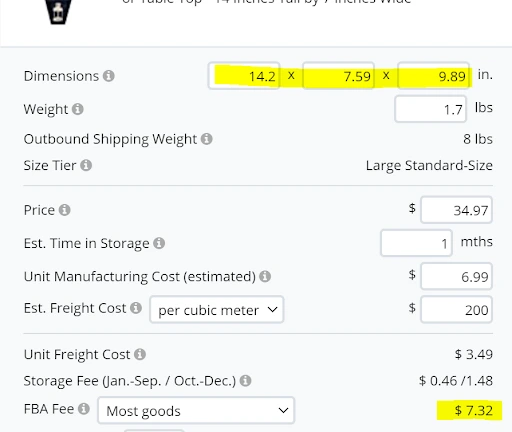
Task: Click the info icon next to Dimensions
Action: coord(109,76)
